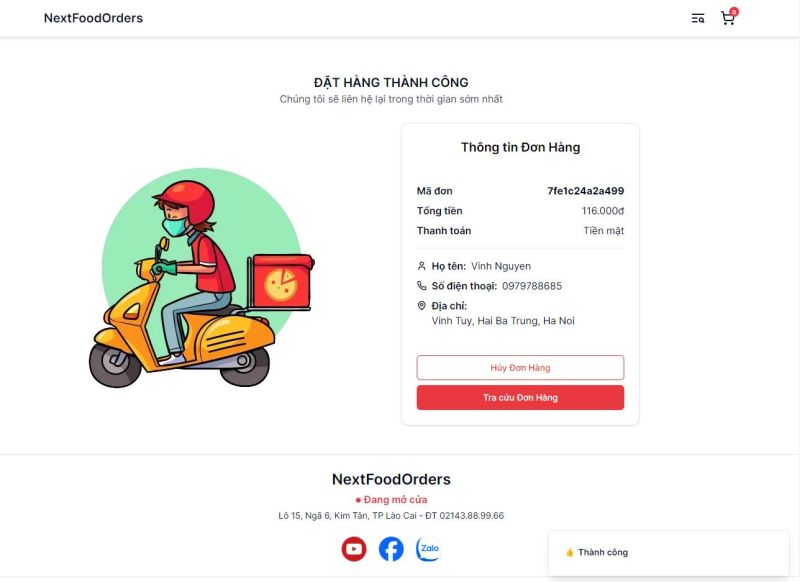The image size is (800, 582).
Task: Click the person icon beside Họ tên
Action: (x=422, y=266)
